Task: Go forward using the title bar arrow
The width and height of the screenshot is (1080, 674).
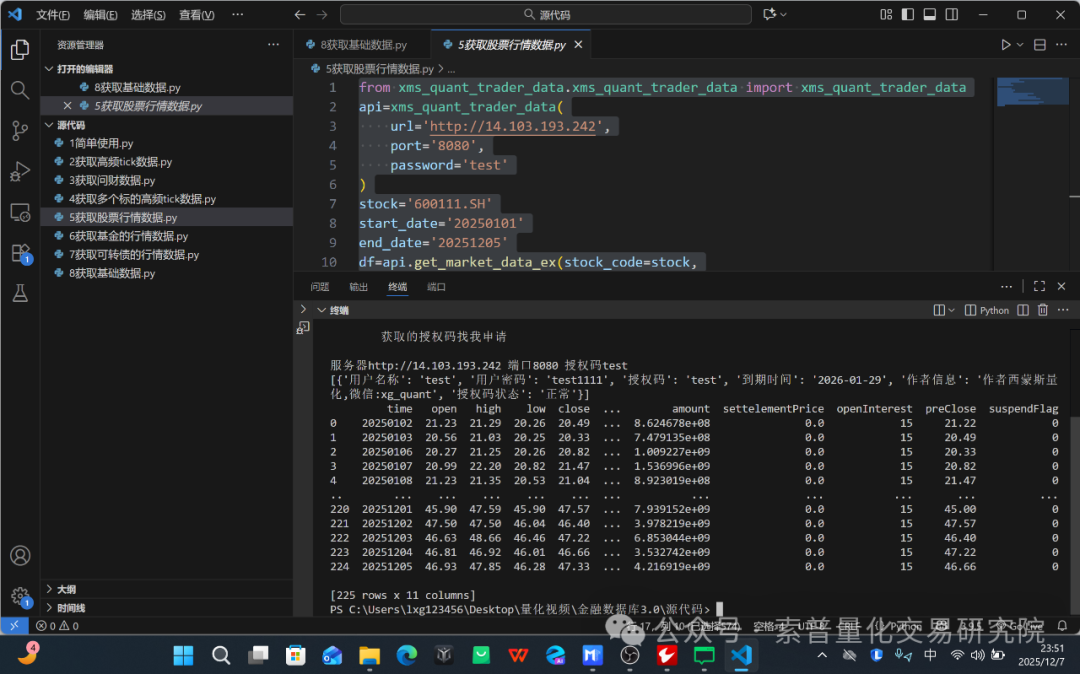Action: (x=322, y=14)
